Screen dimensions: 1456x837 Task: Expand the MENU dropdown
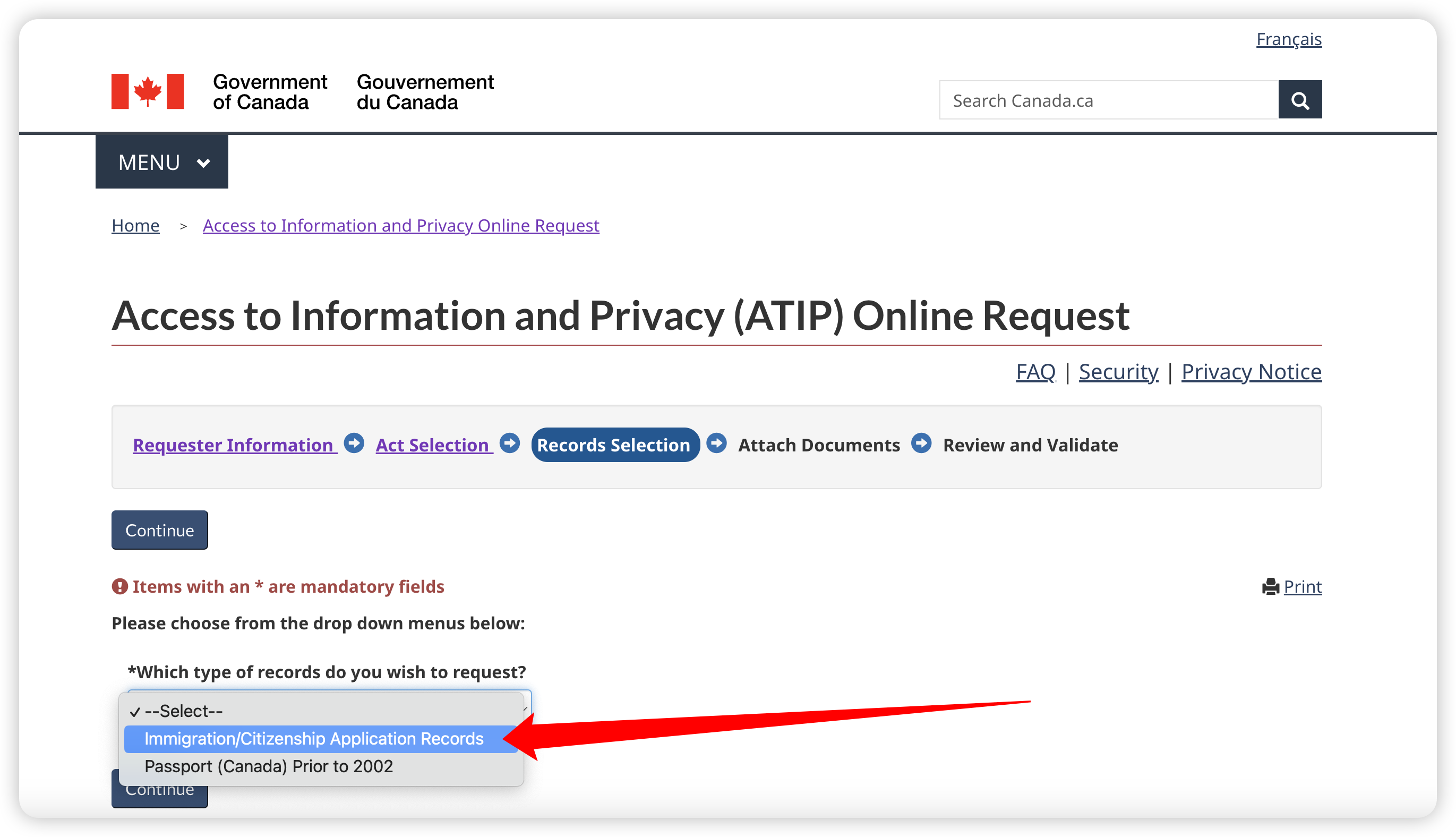162,162
